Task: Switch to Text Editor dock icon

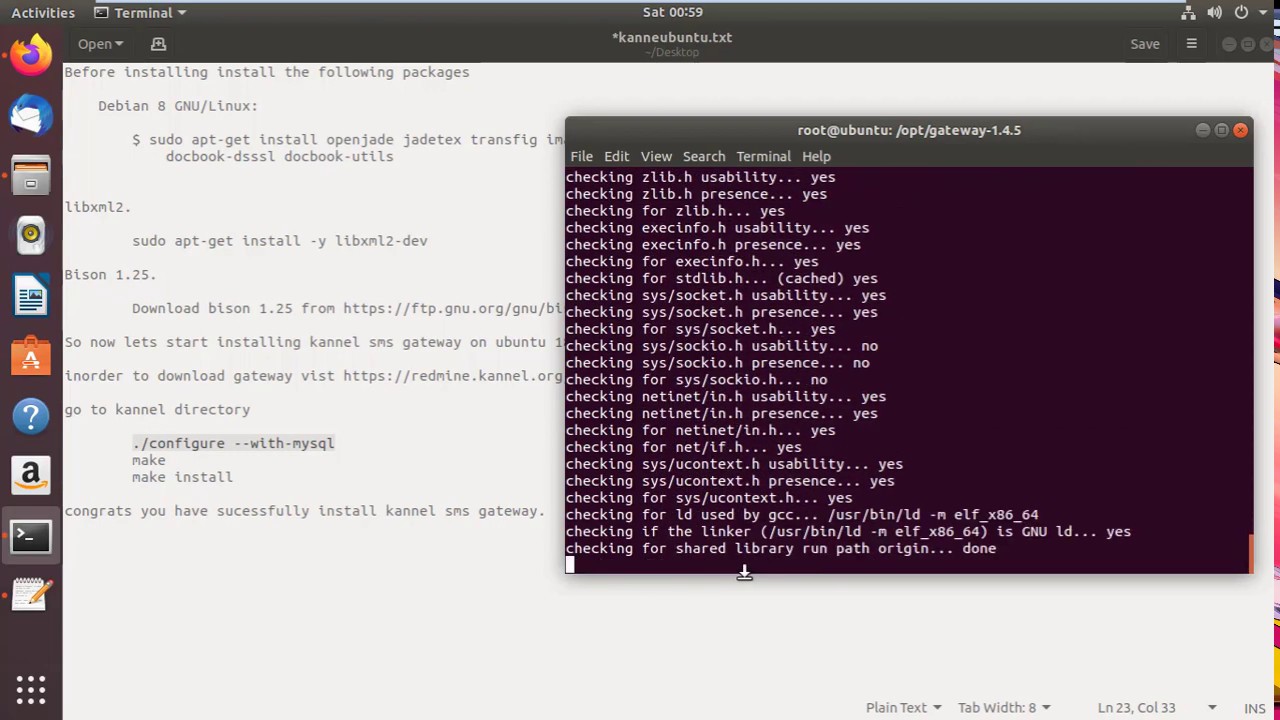Action: [31, 597]
